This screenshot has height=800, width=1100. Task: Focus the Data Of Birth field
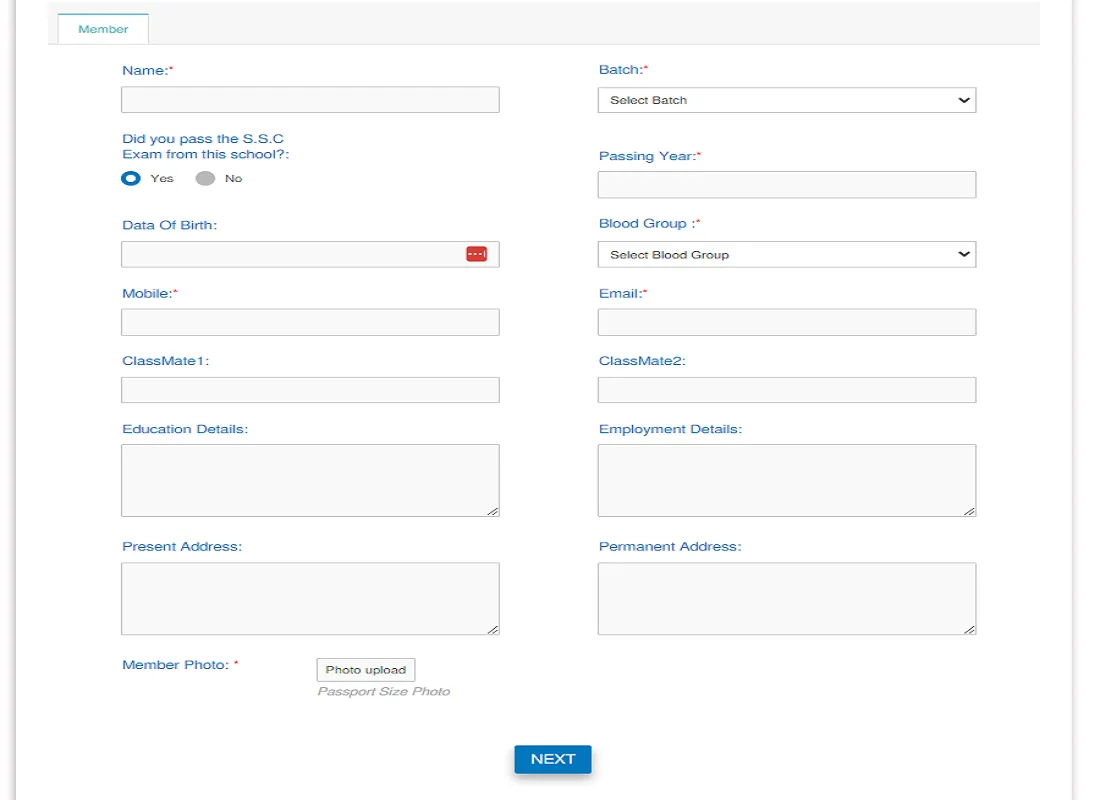tap(310, 255)
